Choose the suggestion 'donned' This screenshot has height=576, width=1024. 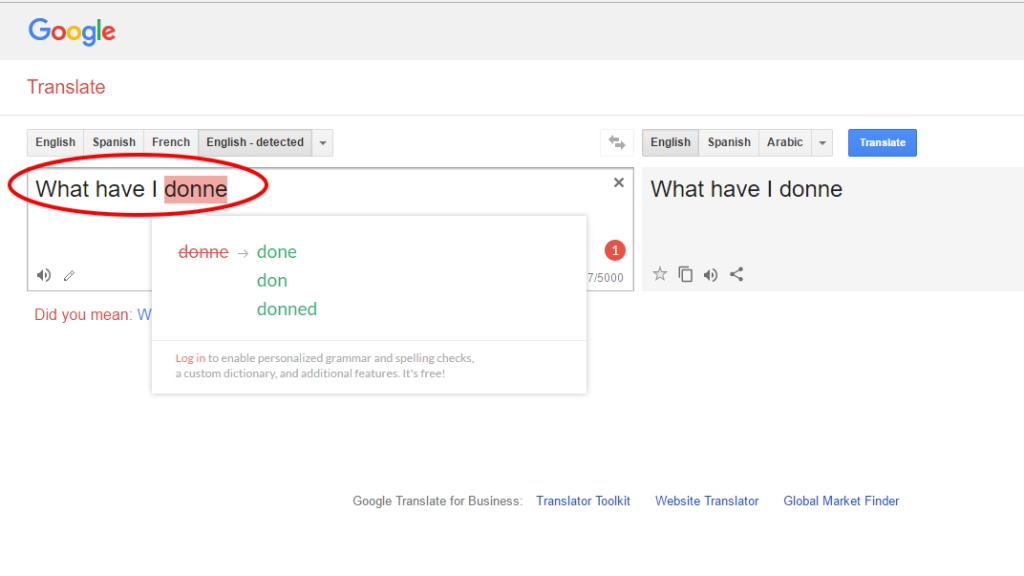click(x=287, y=310)
